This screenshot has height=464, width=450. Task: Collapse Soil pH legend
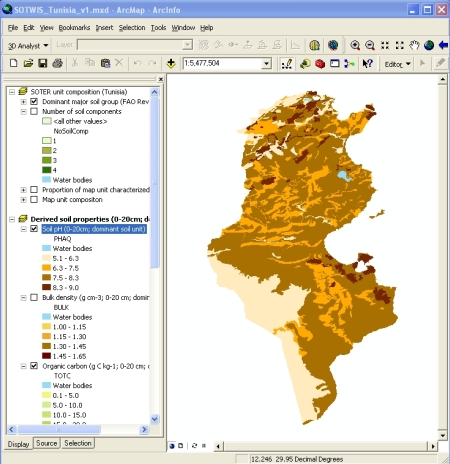(23, 229)
